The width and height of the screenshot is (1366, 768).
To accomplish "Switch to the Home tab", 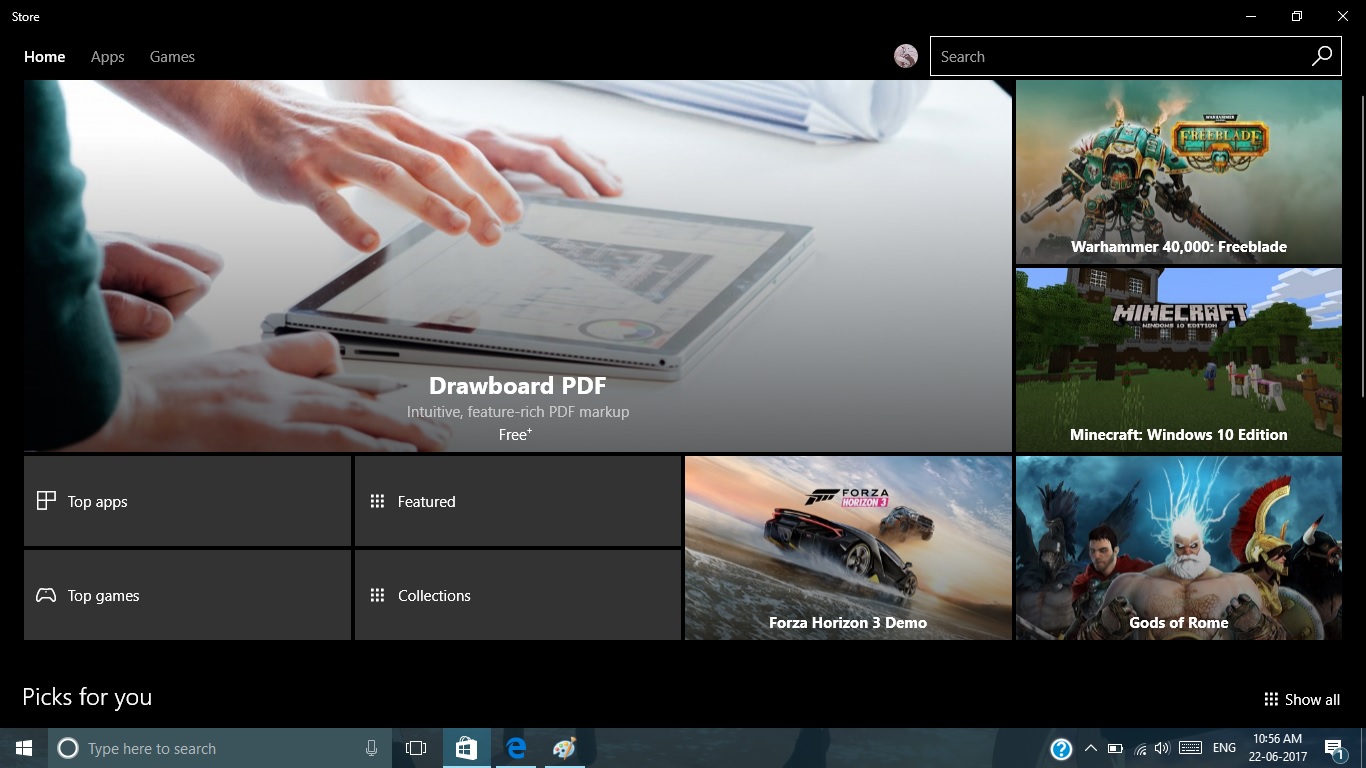I will click(45, 57).
